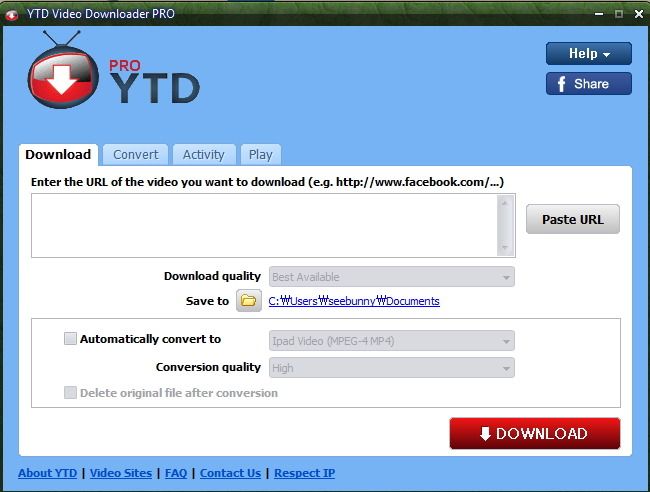Click the YTD PRO television logo
Image resolution: width=650 pixels, height=492 pixels.
point(63,70)
